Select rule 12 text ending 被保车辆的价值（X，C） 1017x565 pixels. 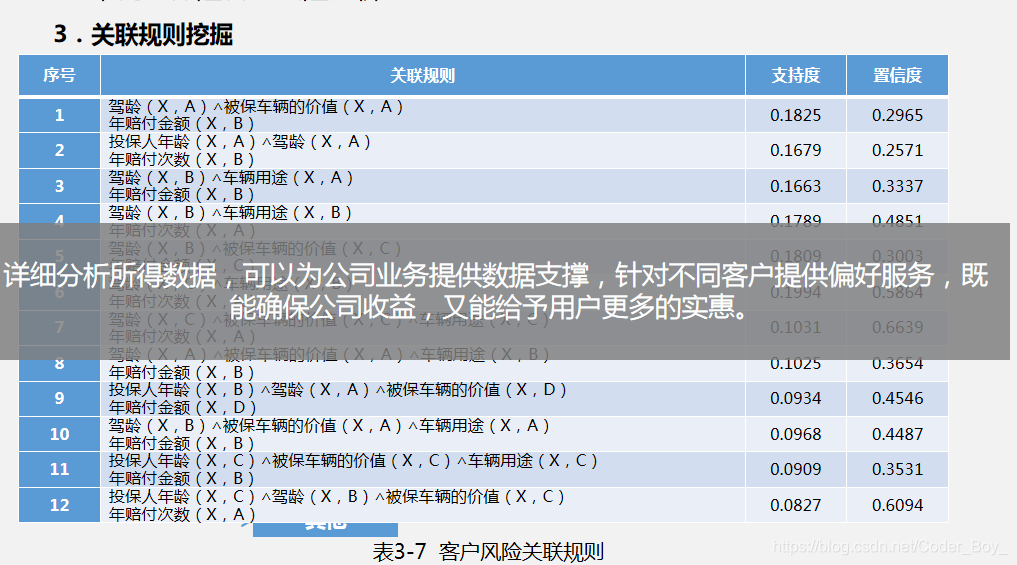[x=337, y=496]
